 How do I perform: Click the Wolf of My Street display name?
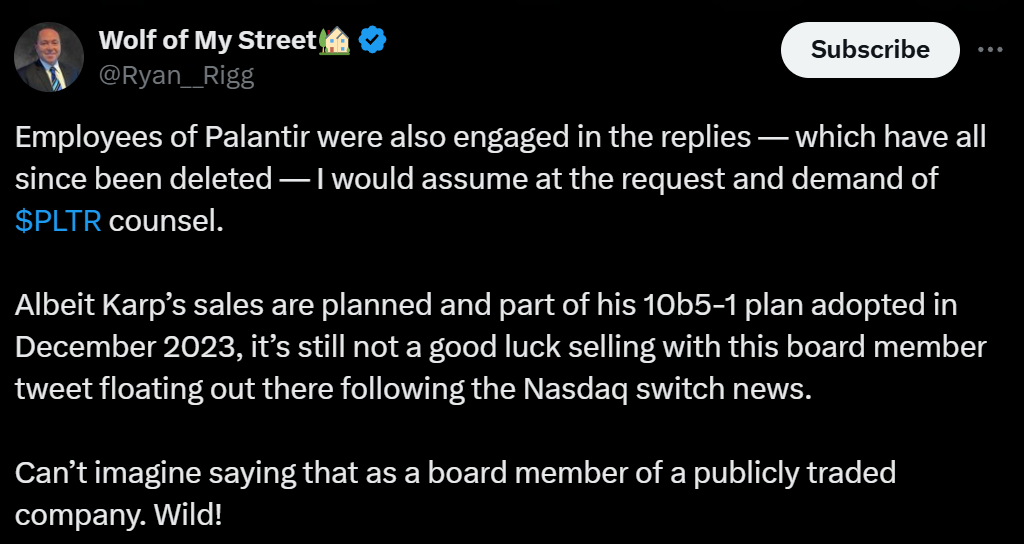click(x=207, y=41)
